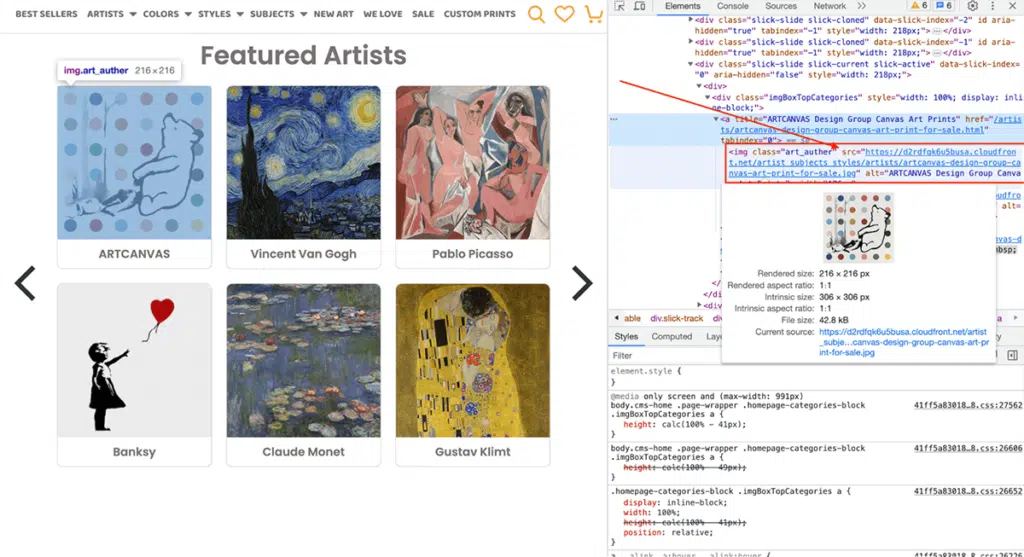
Task: Open the Pablo Picasso artist label
Action: point(472,254)
